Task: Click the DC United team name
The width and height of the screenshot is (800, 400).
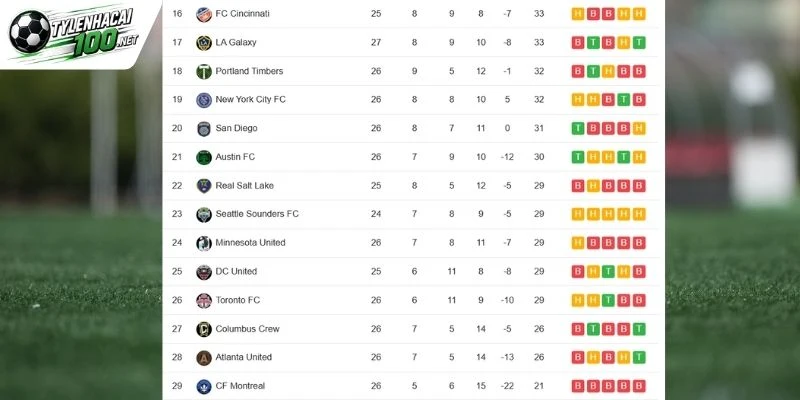Action: 236,271
